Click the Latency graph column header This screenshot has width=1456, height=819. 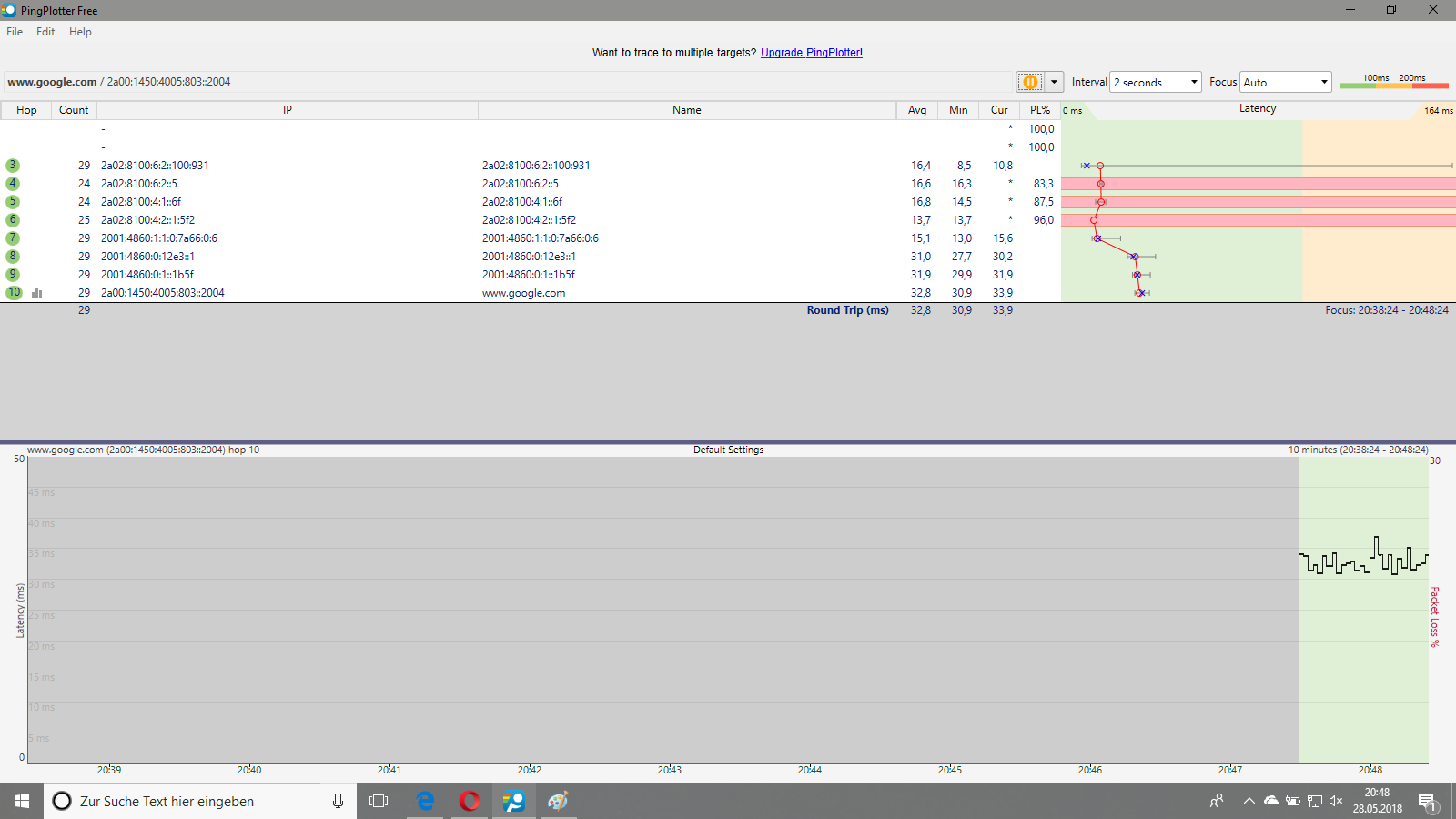click(1258, 109)
